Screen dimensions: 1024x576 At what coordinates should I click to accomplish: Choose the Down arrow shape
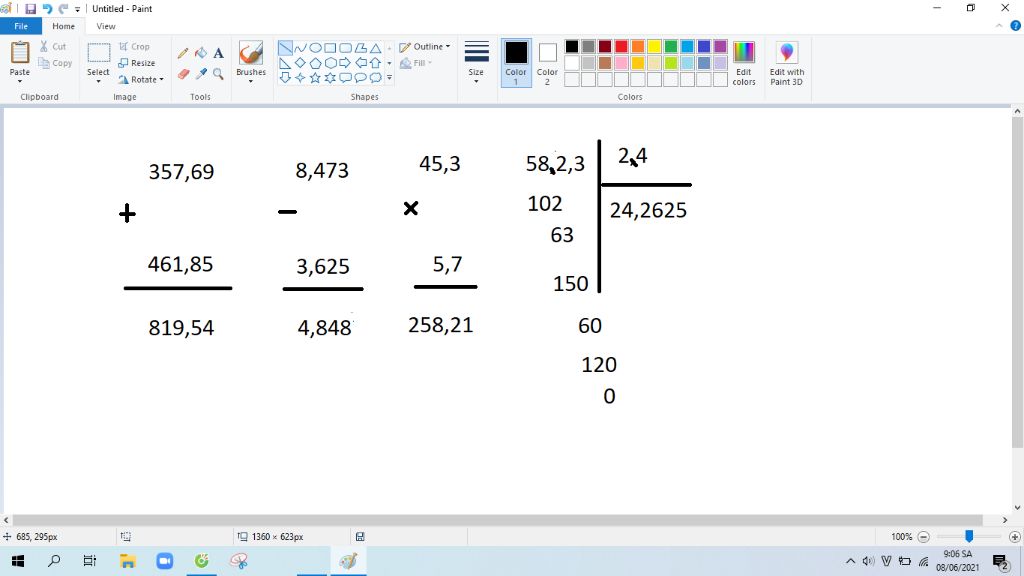pyautogui.click(x=285, y=78)
